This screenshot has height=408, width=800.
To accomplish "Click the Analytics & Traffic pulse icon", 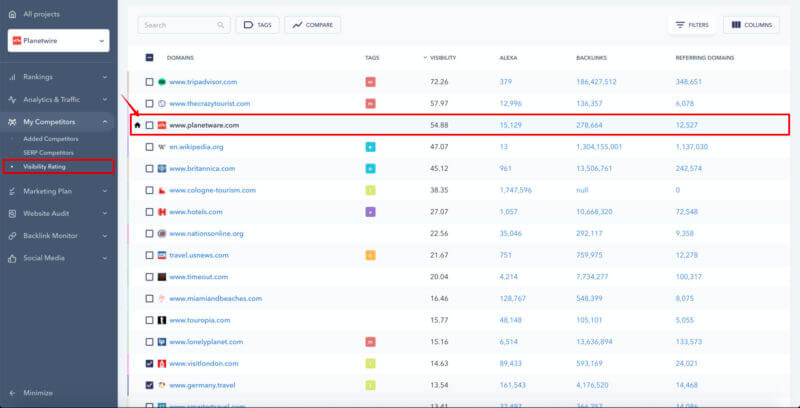I will 13,99.
